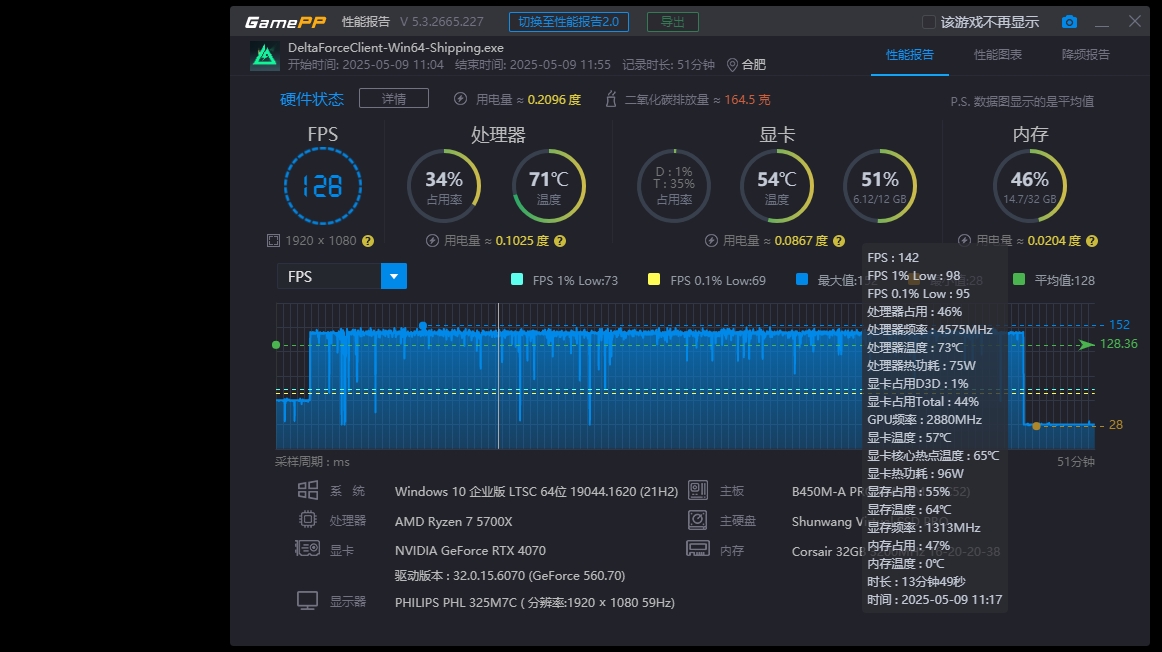Click the Delta Force game icon

[x=264, y=56]
